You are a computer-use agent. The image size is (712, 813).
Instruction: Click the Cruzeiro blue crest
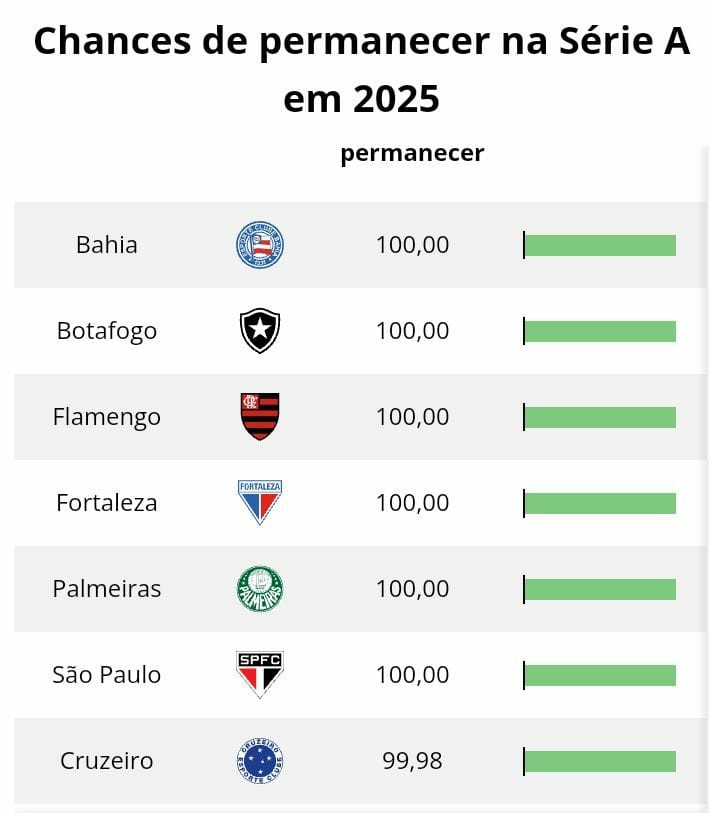coord(260,761)
